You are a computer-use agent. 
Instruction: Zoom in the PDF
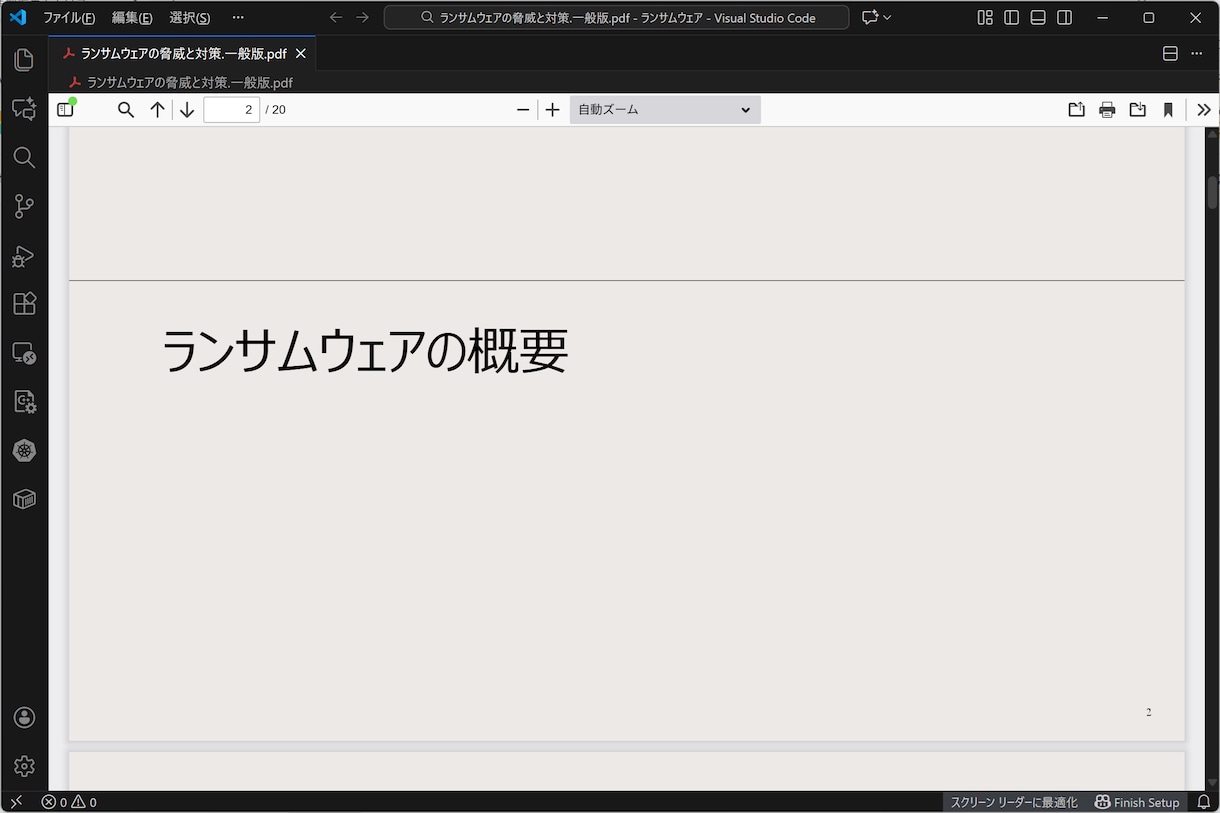[x=552, y=110]
